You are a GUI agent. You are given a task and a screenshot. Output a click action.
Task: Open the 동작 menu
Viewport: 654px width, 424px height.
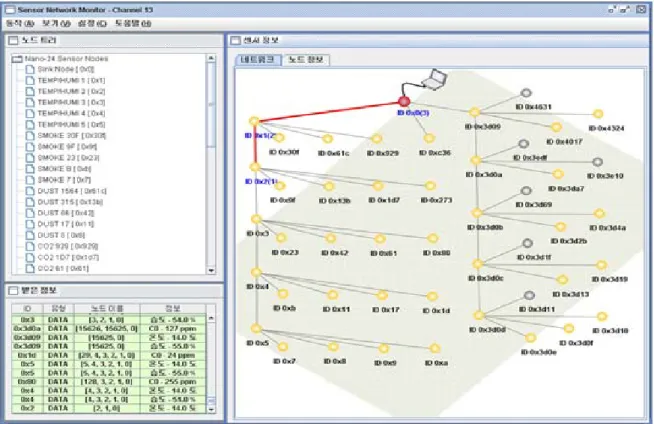[x=20, y=24]
